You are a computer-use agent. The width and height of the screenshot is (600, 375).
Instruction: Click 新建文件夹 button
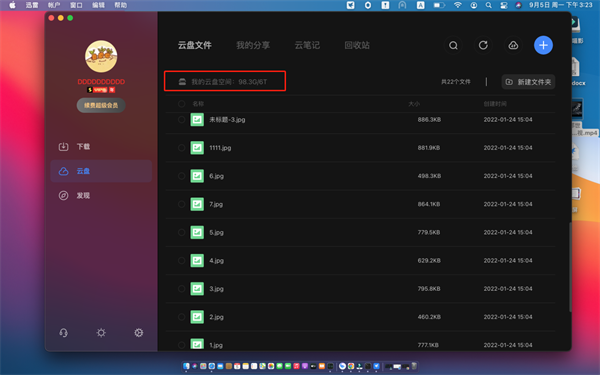point(528,82)
